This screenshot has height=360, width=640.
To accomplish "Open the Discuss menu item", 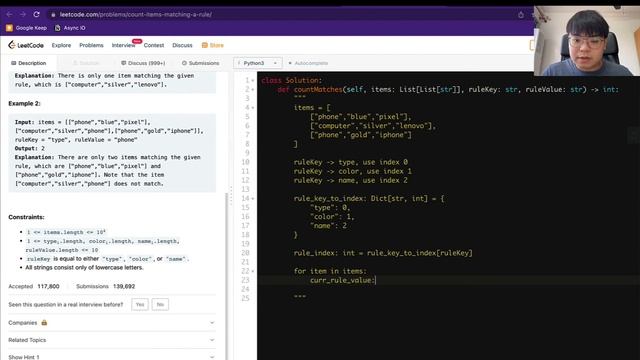I will (x=182, y=45).
